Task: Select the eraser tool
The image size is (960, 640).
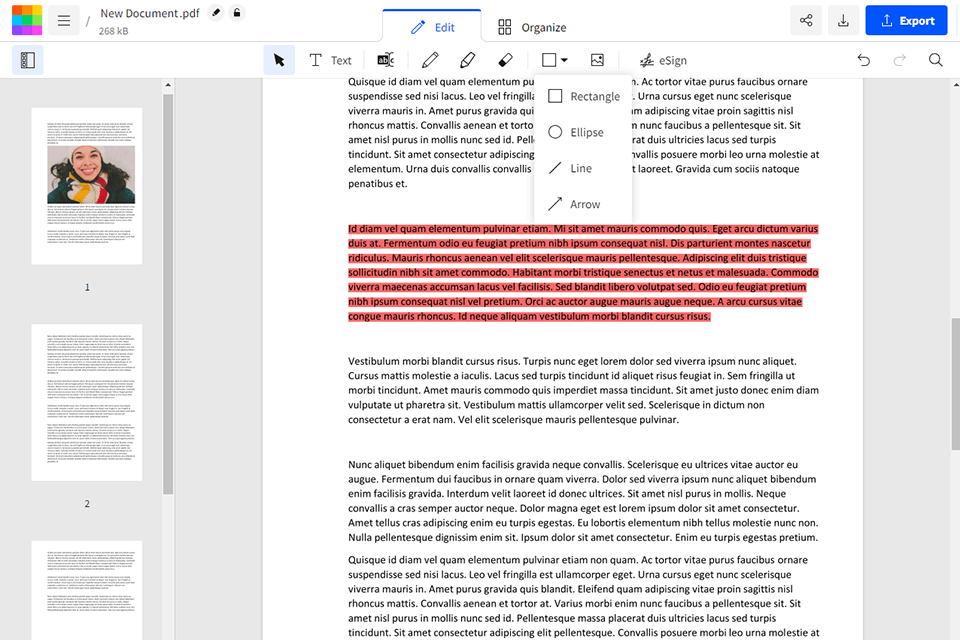Action: point(505,60)
